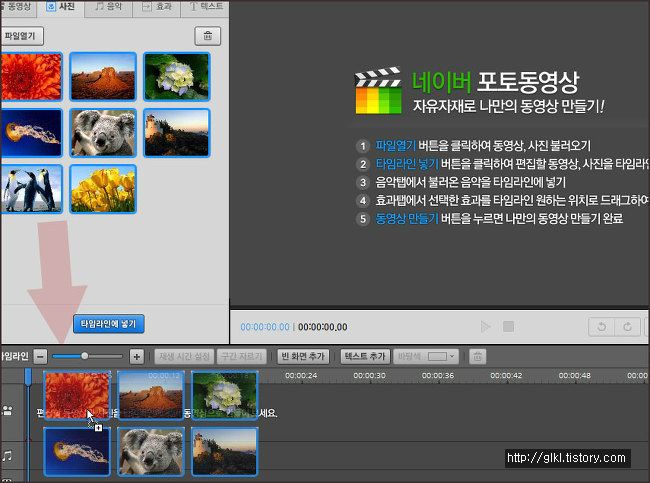Click the 구간 자르기 button
The width and height of the screenshot is (650, 483).
(x=241, y=356)
